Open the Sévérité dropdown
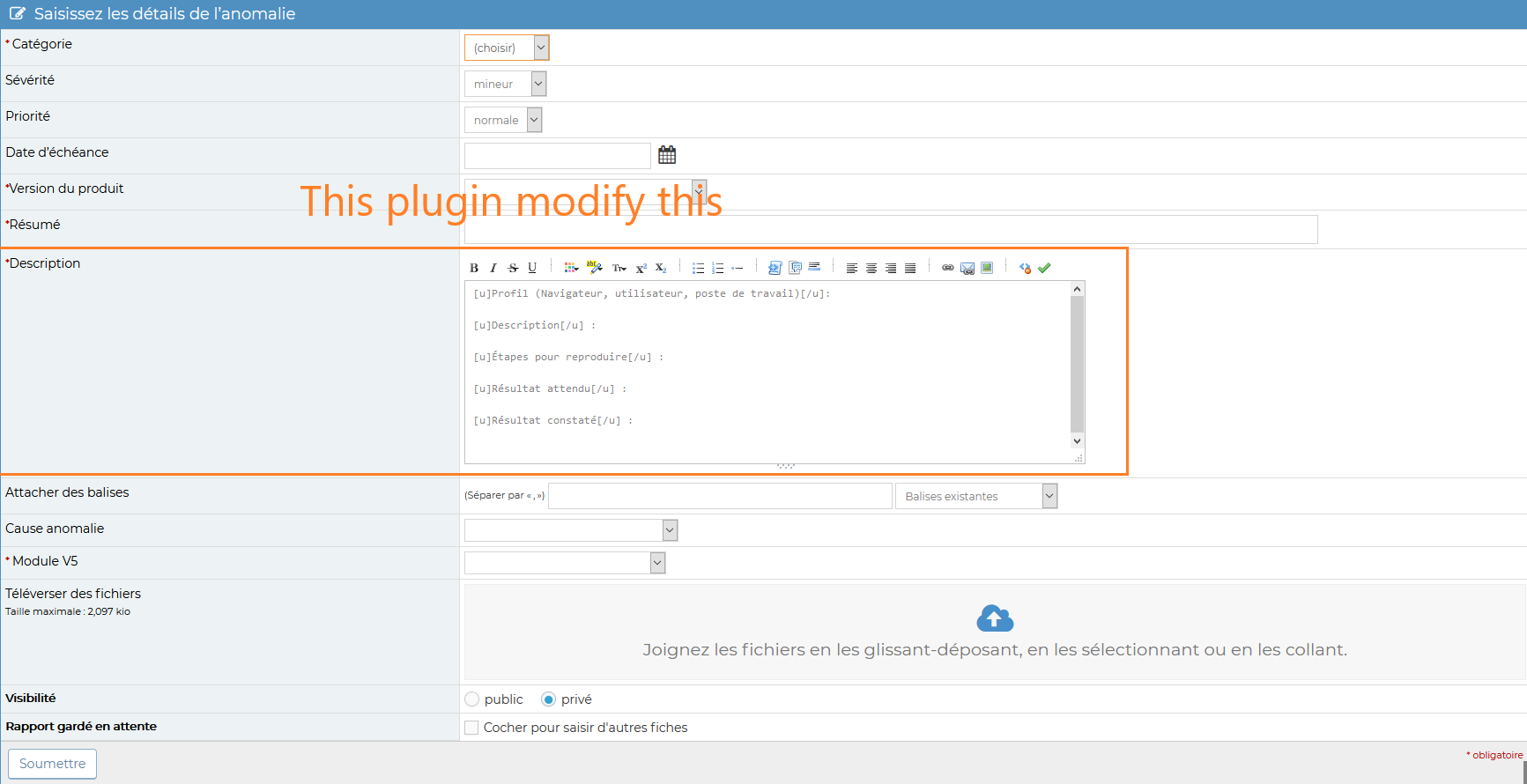Screen dimensions: 1527x784 [505, 84]
